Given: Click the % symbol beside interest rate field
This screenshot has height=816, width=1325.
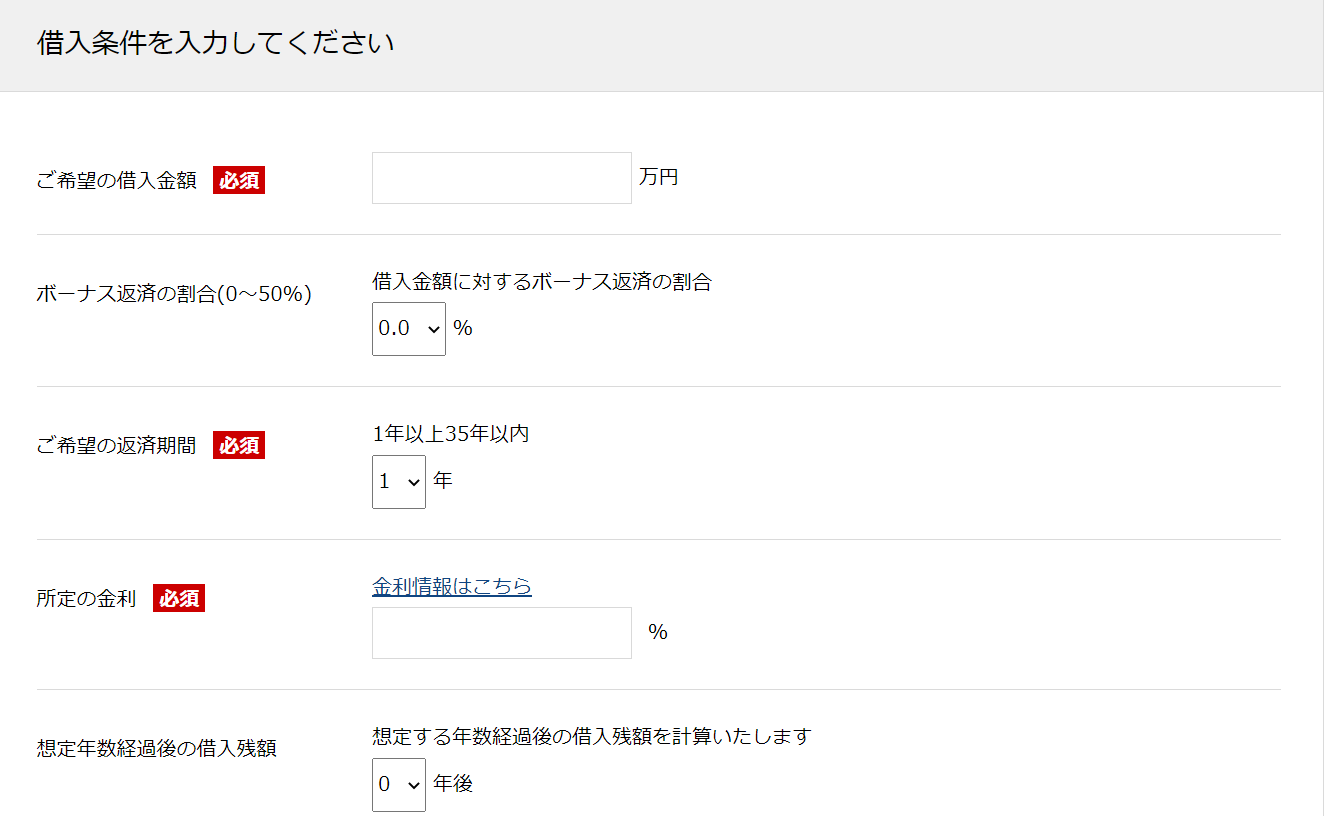Looking at the screenshot, I should pyautogui.click(x=657, y=632).
